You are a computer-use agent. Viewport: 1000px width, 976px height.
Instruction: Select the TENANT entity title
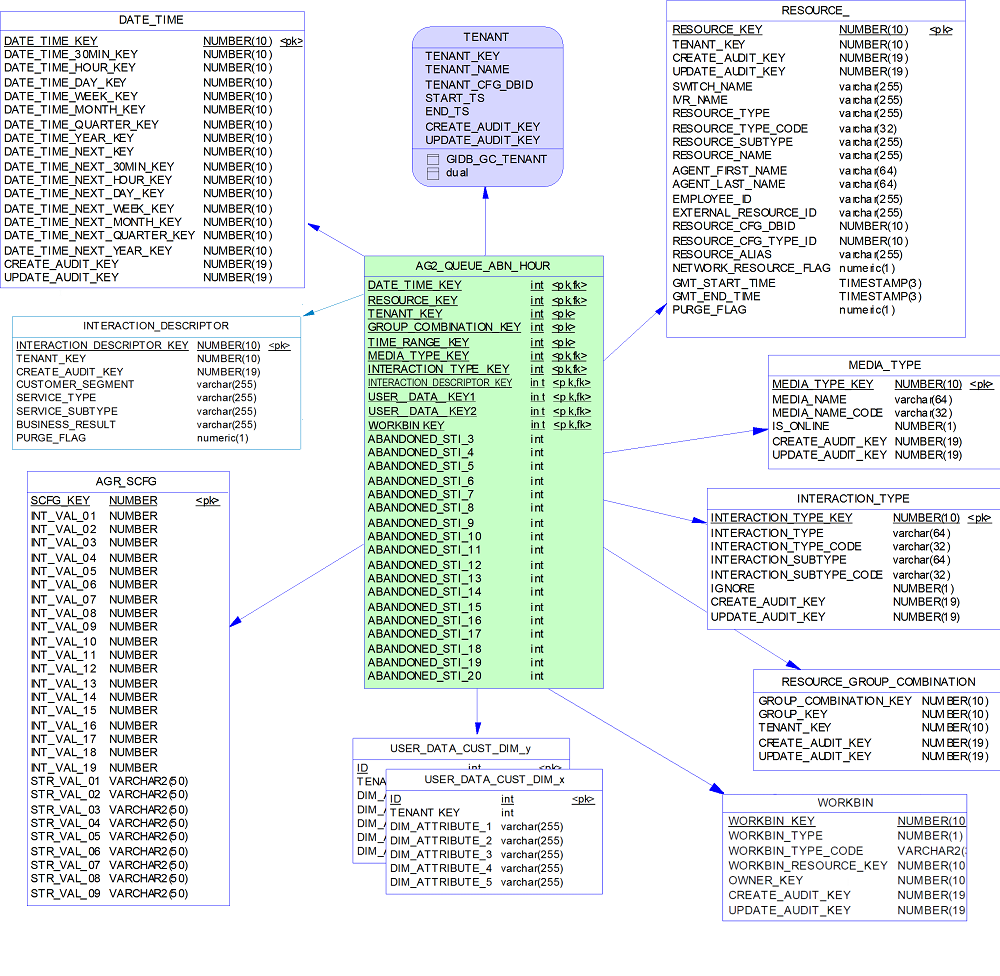click(x=486, y=37)
